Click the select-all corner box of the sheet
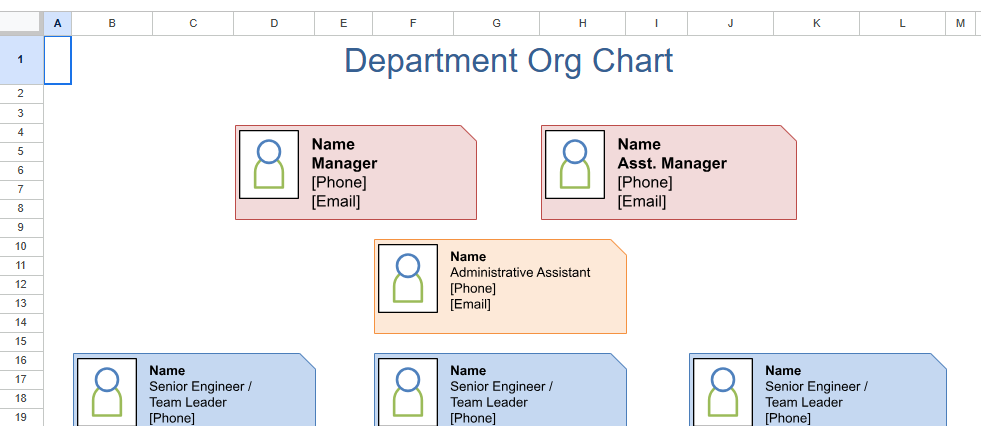This screenshot has height=426, width=981. 22,23
